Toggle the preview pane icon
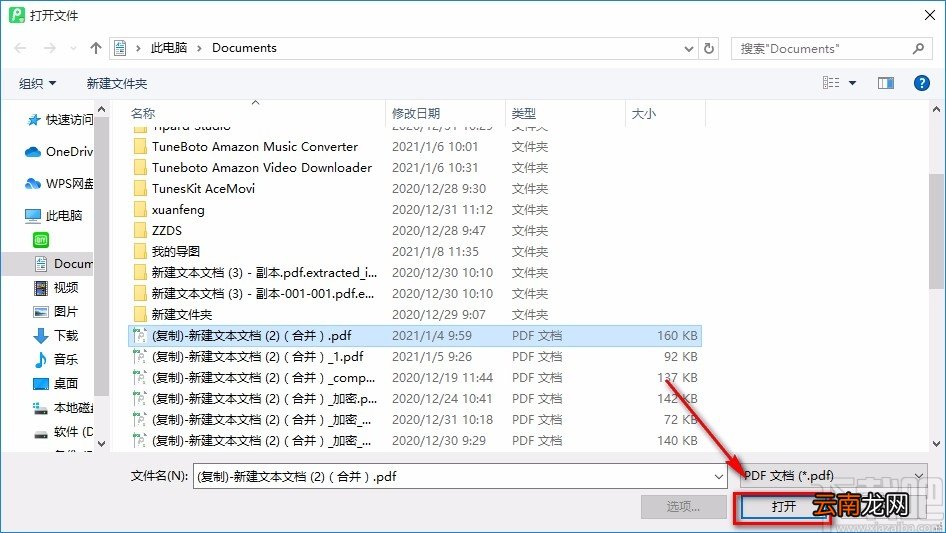The image size is (946, 533). click(x=886, y=83)
